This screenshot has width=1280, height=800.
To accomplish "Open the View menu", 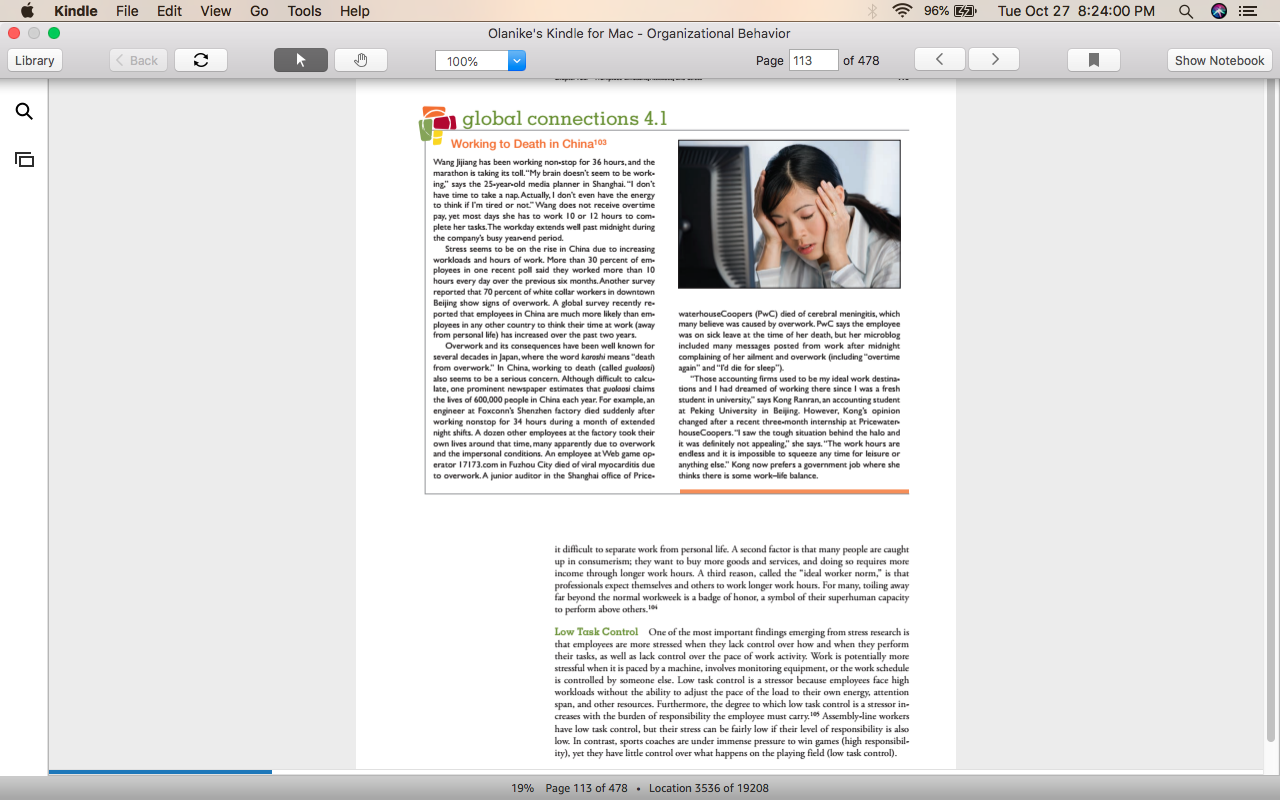I will [x=216, y=11].
